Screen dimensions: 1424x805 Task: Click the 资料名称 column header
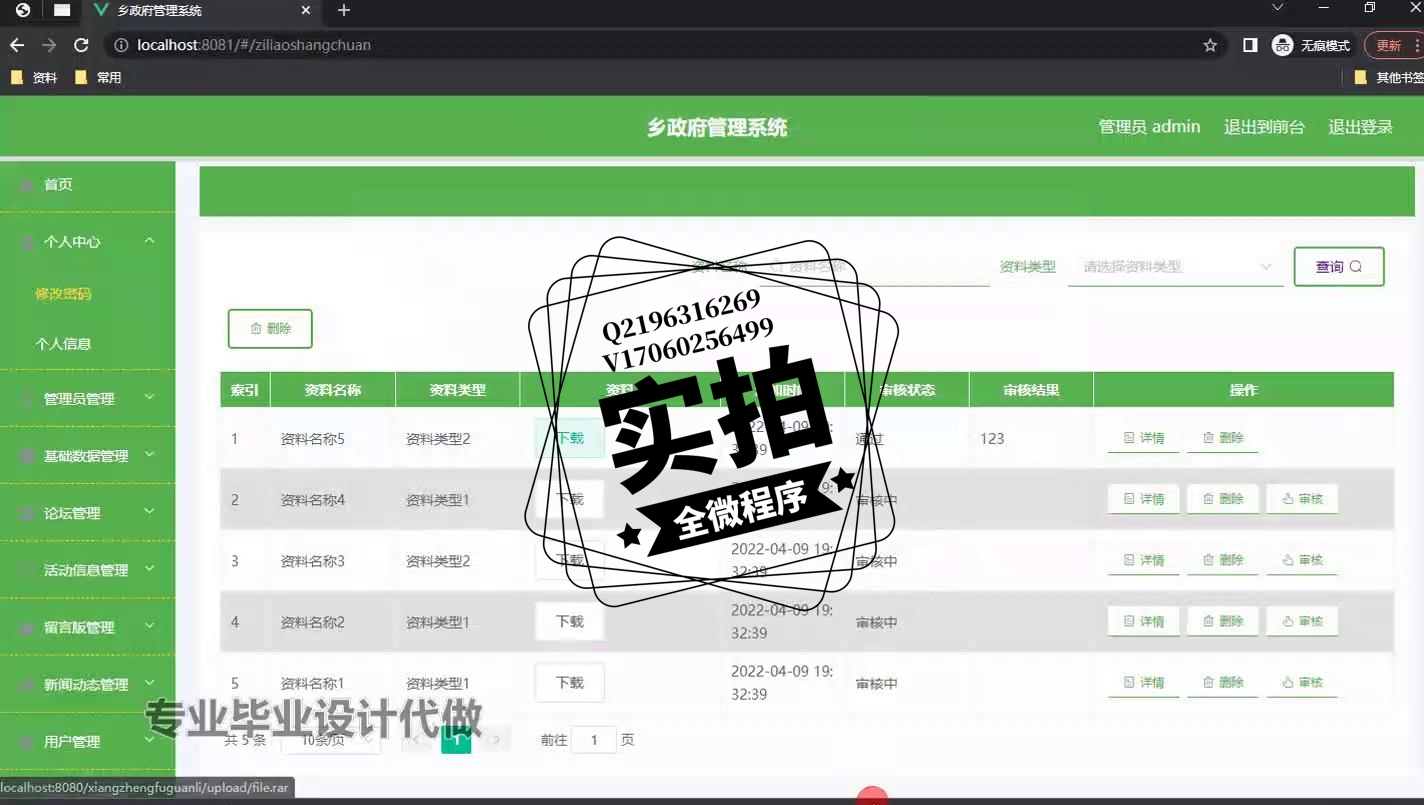pyautogui.click(x=333, y=390)
